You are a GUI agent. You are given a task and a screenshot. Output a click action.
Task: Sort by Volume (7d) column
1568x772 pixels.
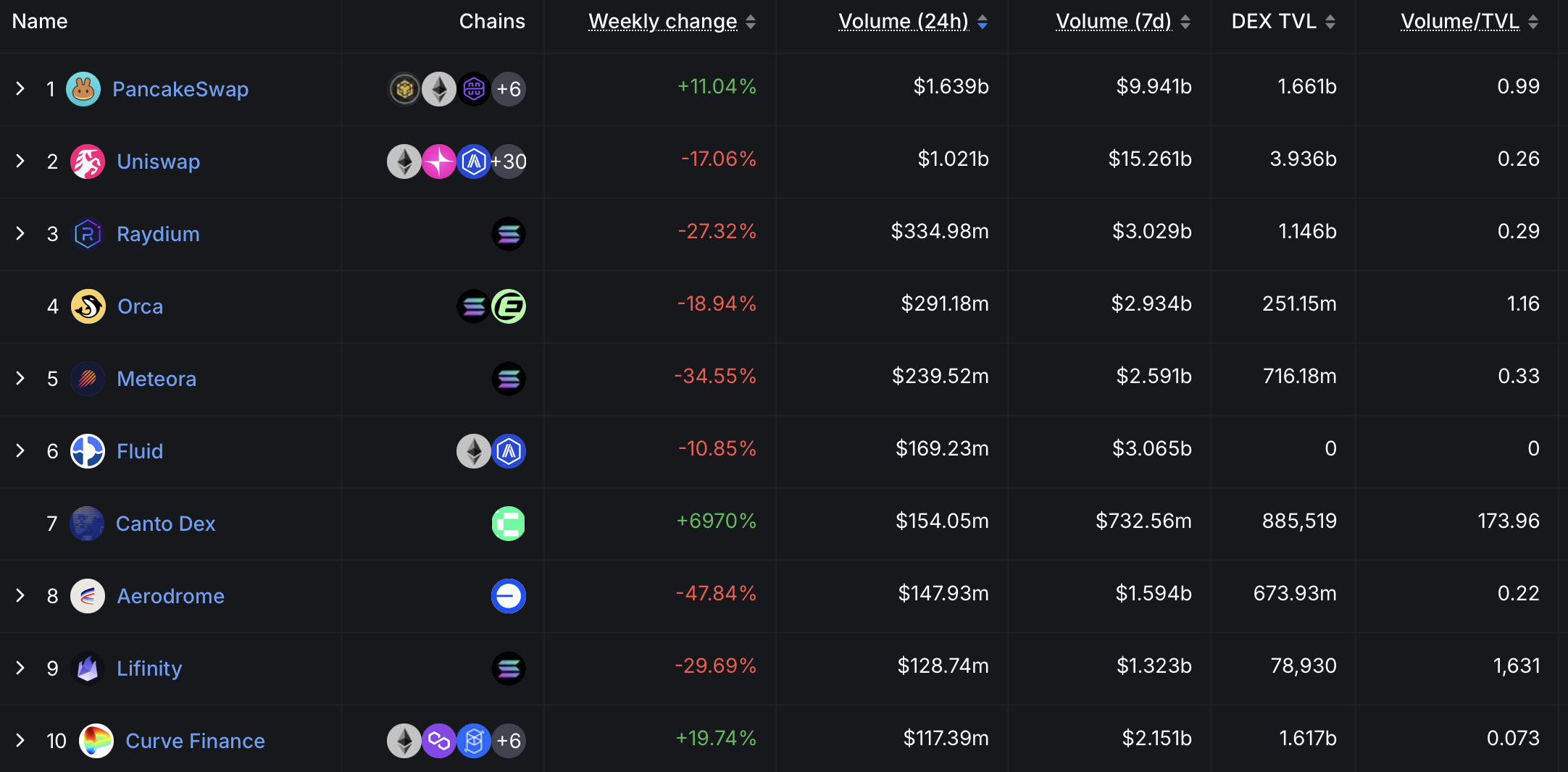pyautogui.click(x=1123, y=22)
